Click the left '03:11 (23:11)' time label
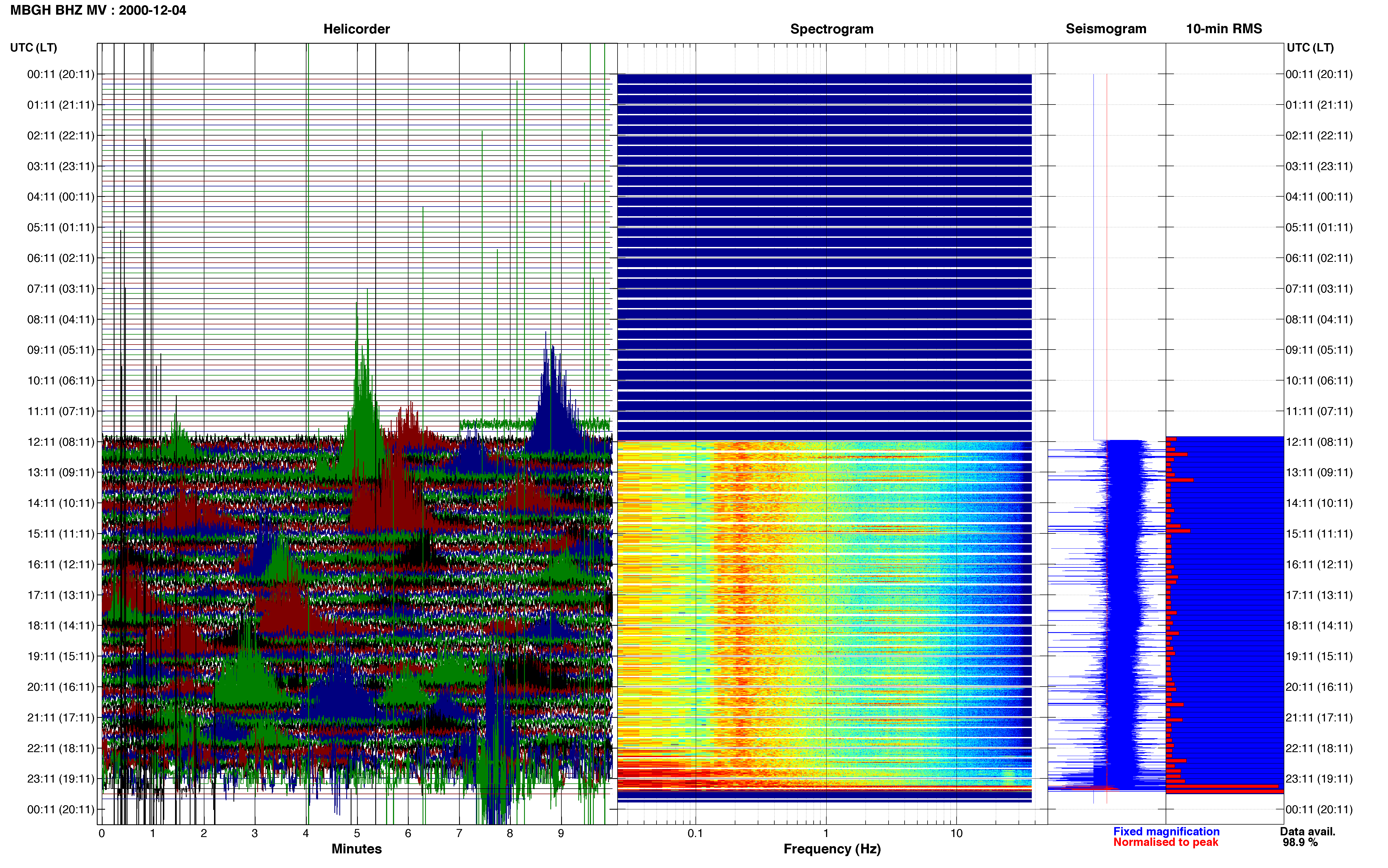 pyautogui.click(x=61, y=166)
